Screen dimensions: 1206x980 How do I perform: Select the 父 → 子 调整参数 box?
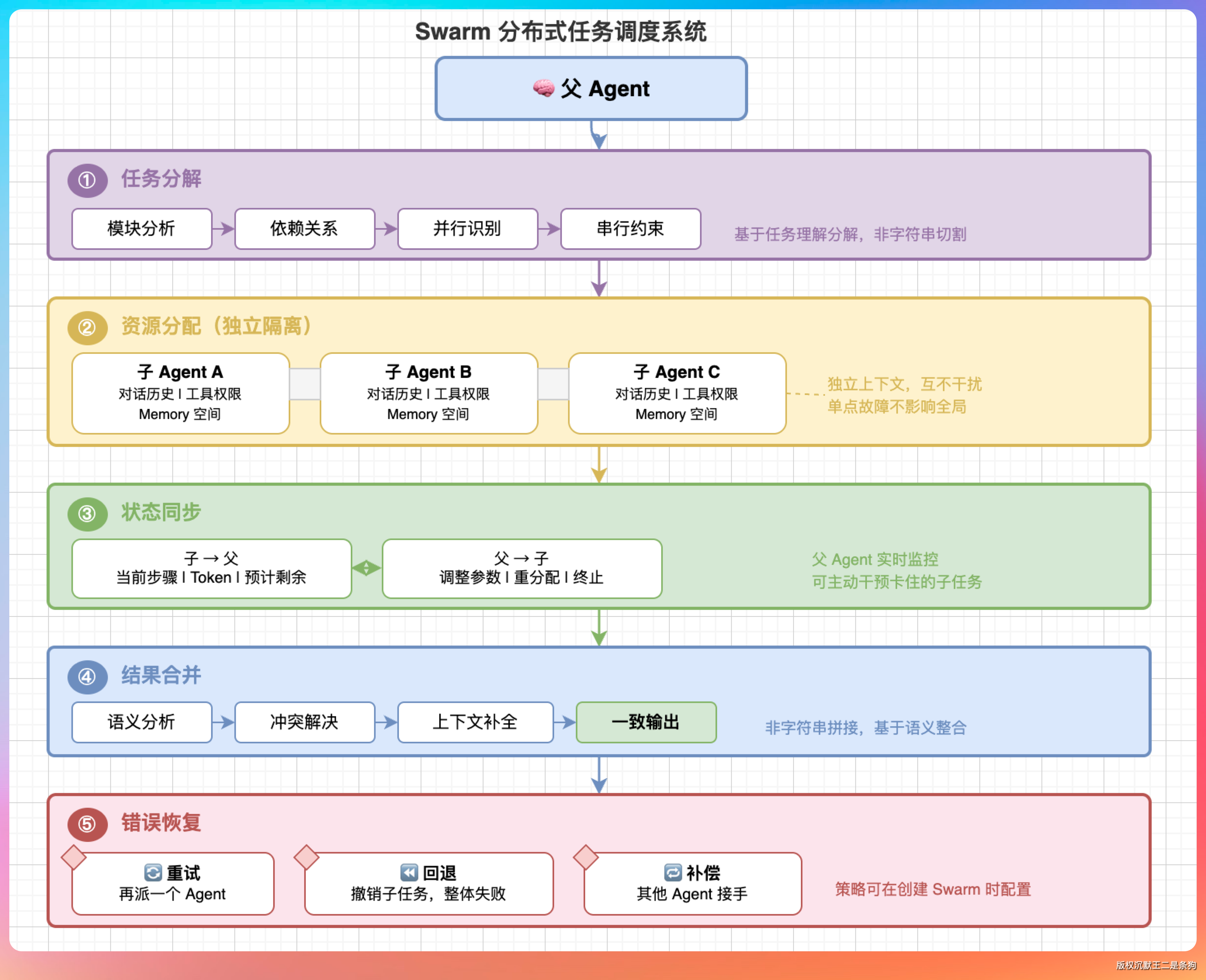point(522,568)
